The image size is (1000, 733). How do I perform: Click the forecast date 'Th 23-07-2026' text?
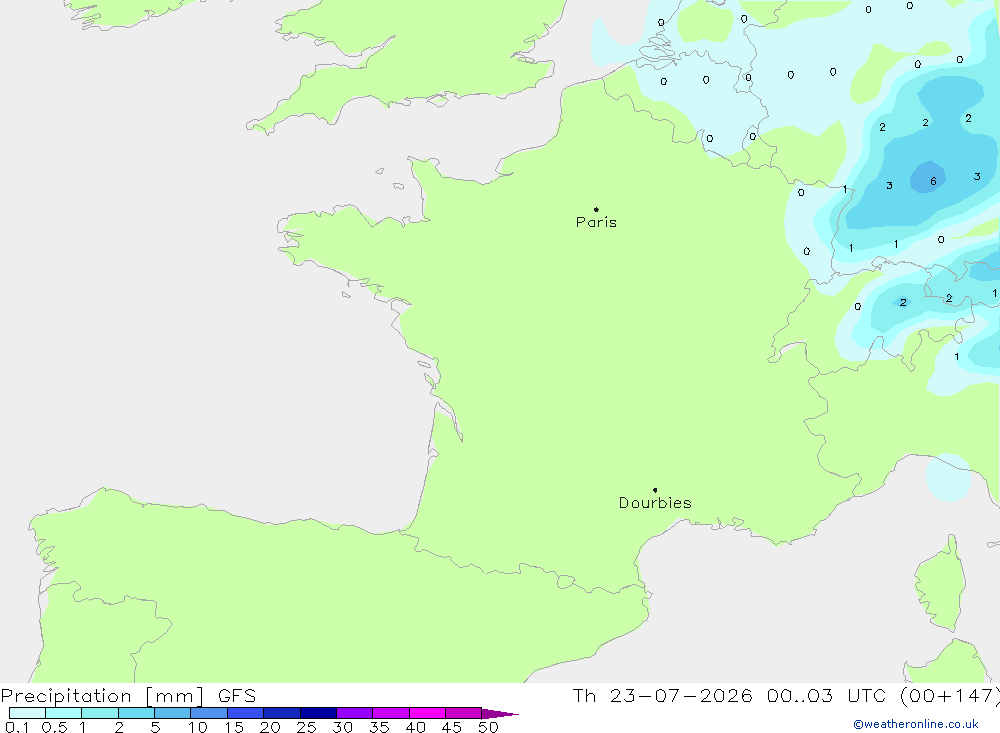click(662, 695)
